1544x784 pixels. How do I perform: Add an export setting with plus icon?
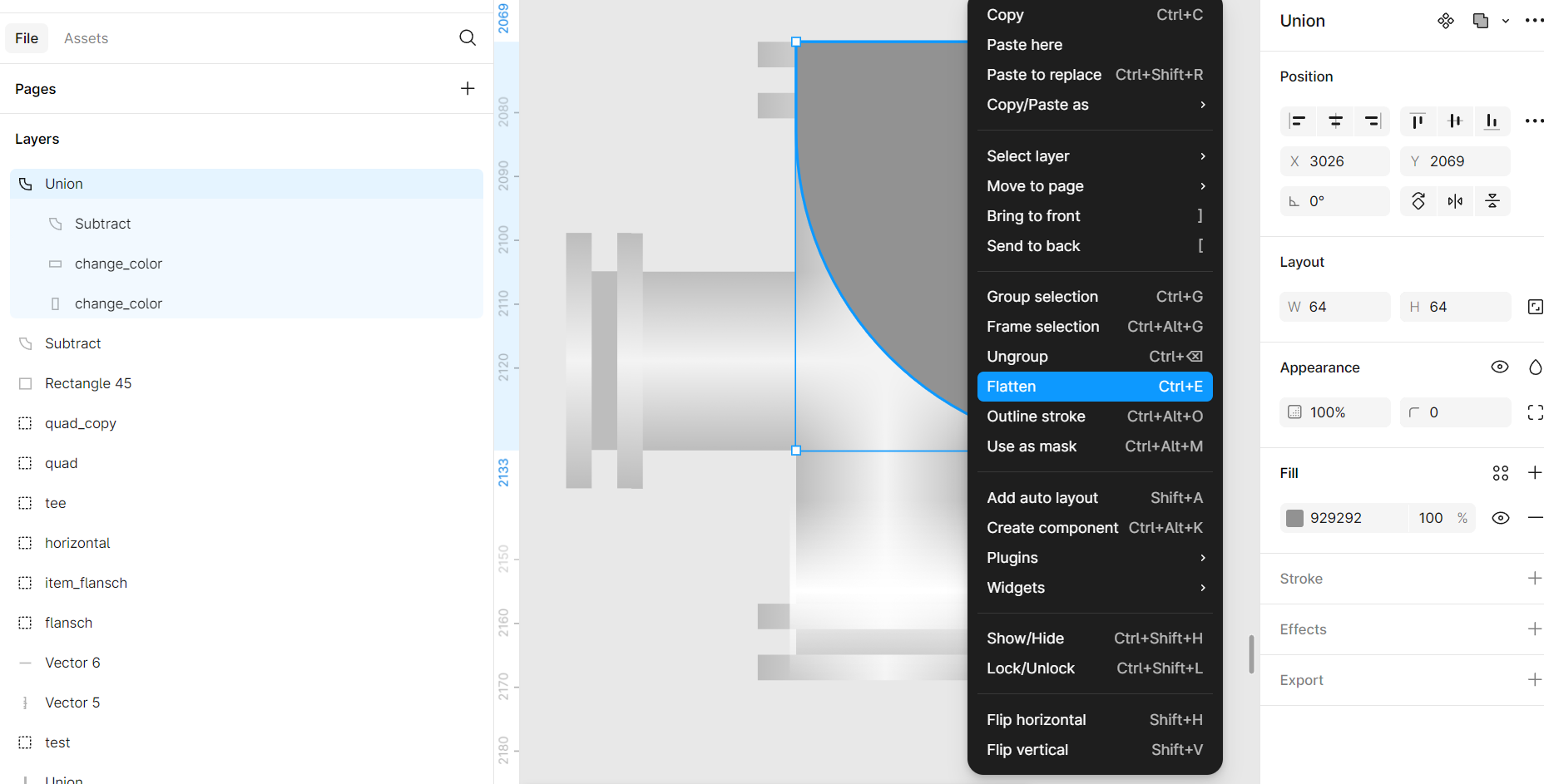point(1534,679)
